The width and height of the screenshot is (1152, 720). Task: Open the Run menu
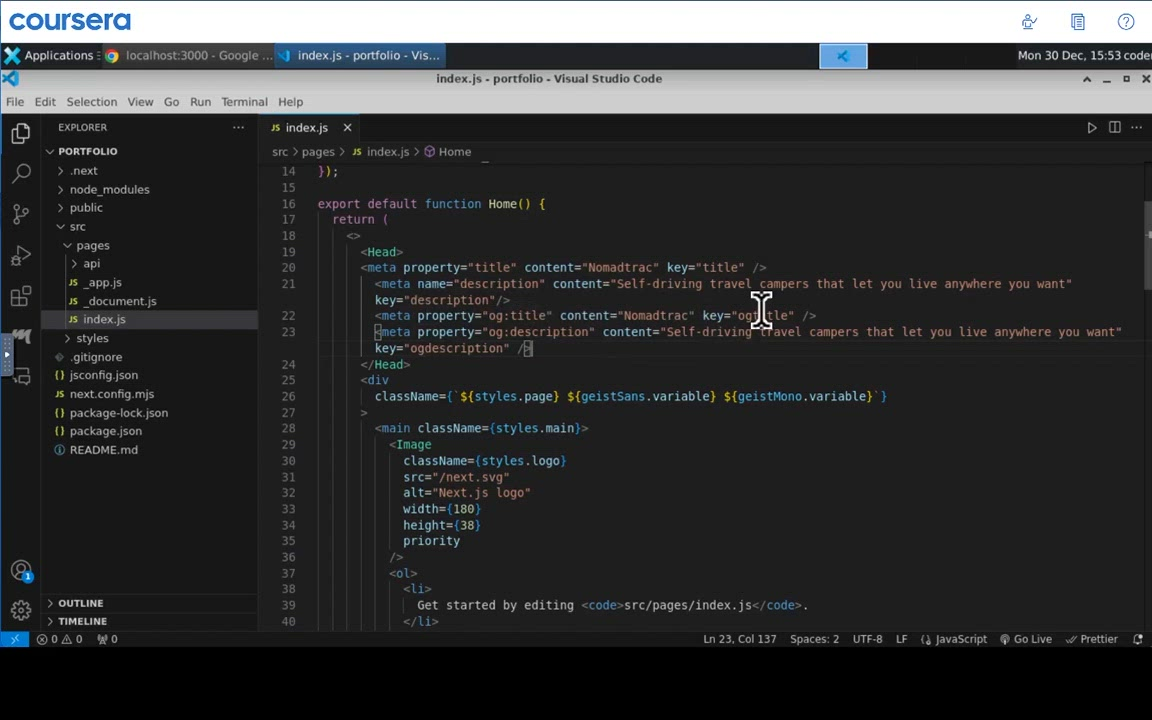tap(200, 101)
